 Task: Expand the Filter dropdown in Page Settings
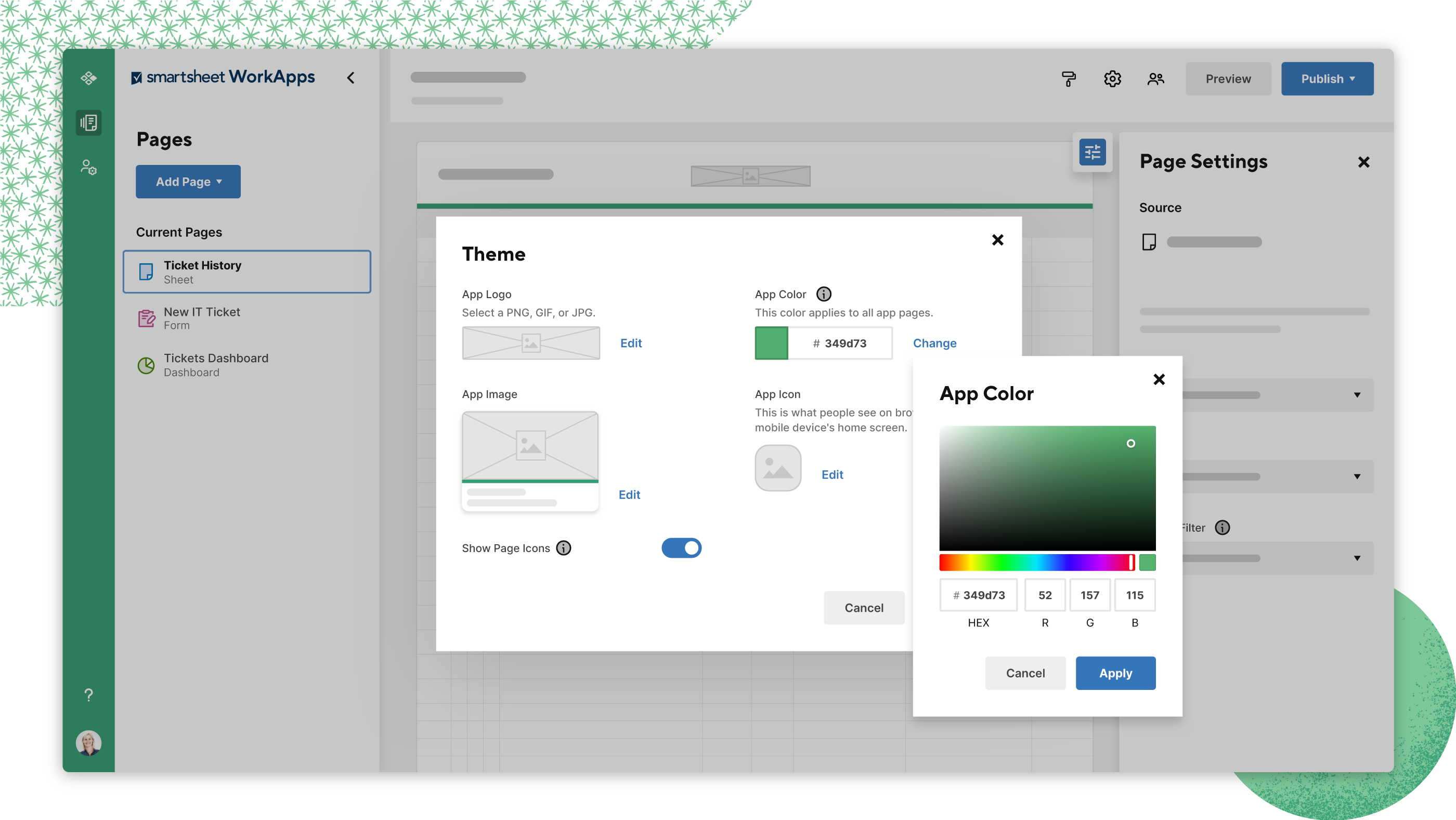click(1357, 558)
